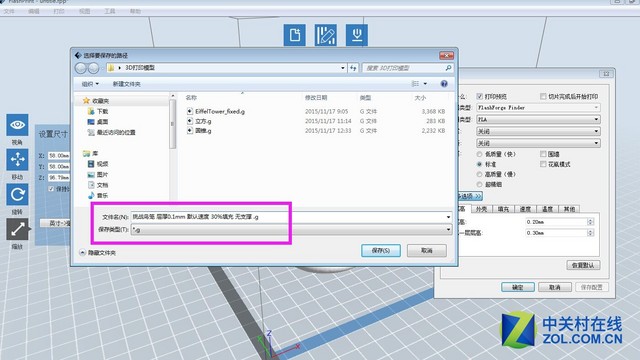
Task: Open the view mode dropdown arrow
Action: coord(425,84)
